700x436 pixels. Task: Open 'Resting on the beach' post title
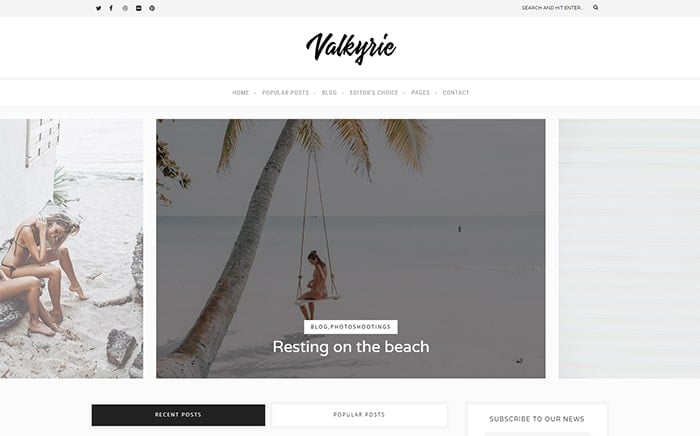[x=351, y=347]
